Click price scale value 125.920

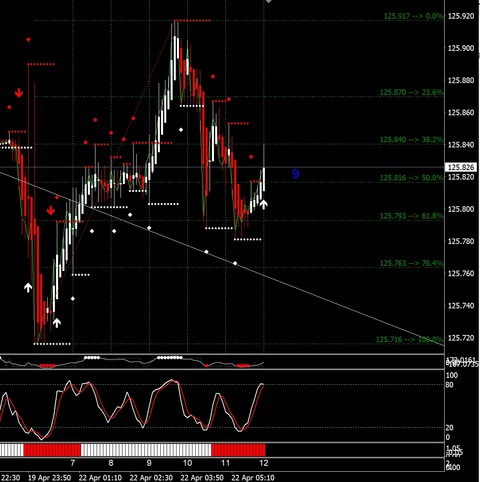[x=461, y=16]
